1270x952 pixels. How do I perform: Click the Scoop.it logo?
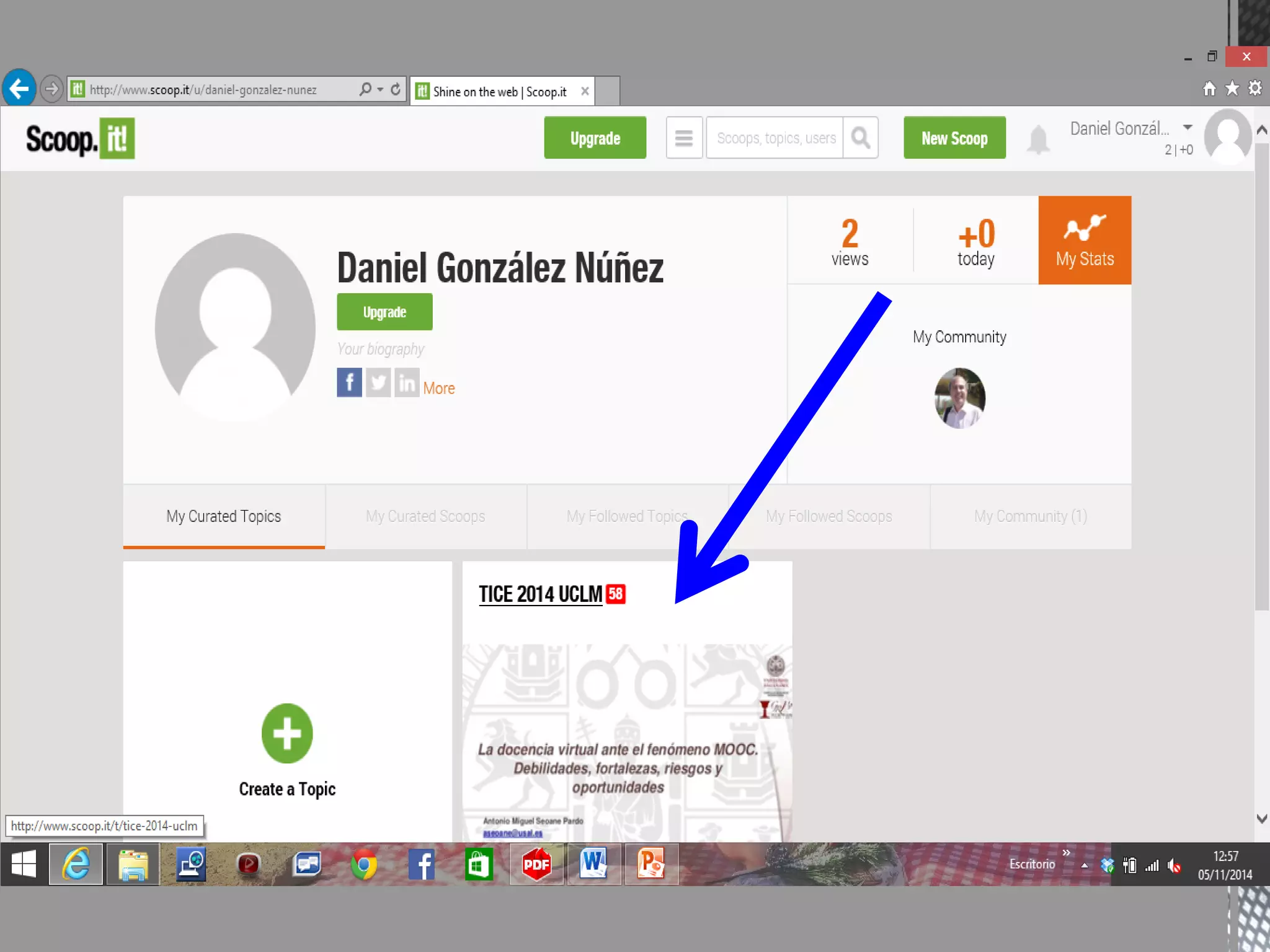coord(80,138)
